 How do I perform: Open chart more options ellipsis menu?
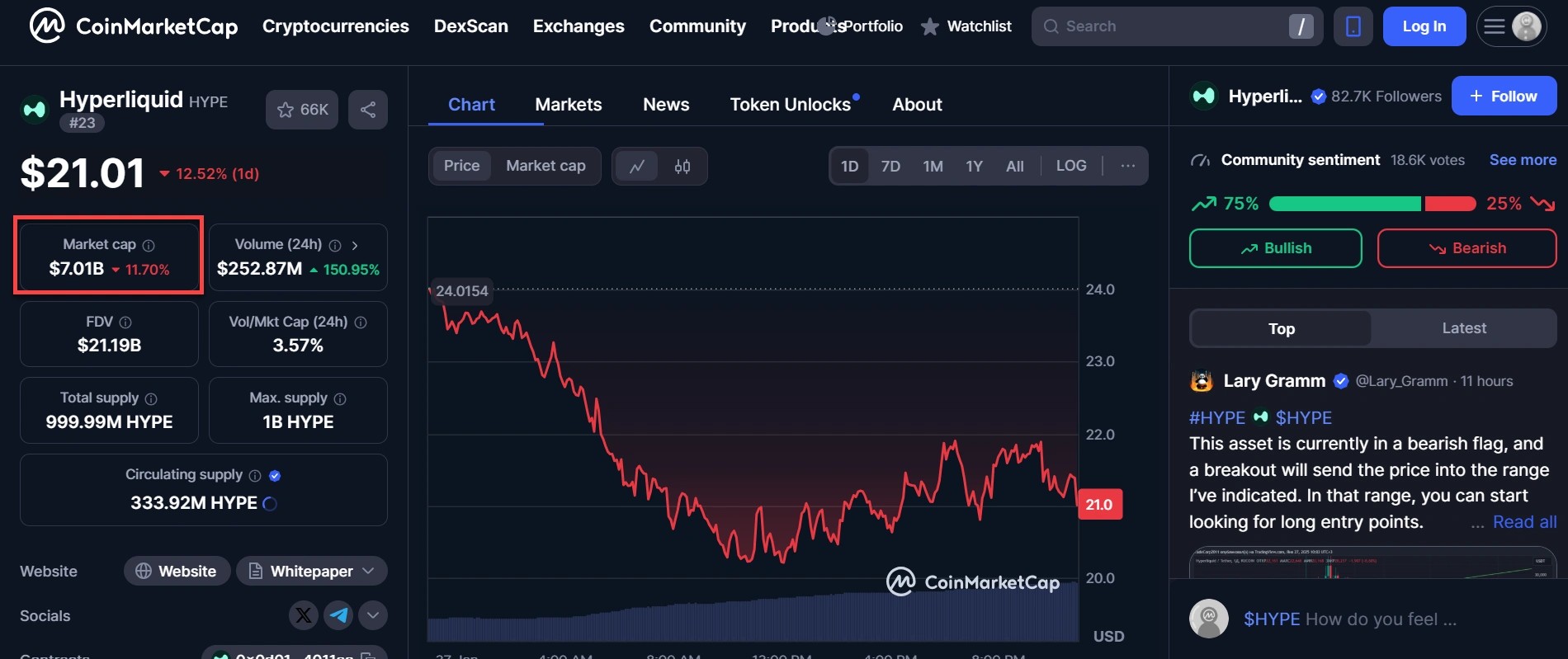click(x=1127, y=166)
